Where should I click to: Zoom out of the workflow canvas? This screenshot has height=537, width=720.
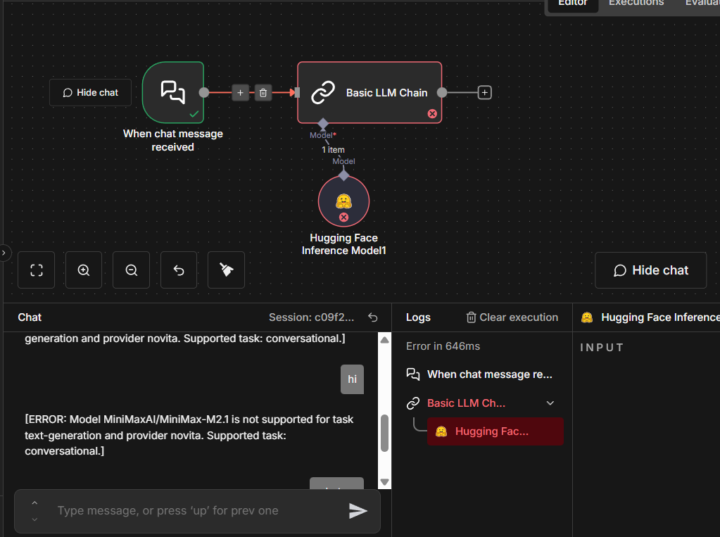pyautogui.click(x=131, y=270)
